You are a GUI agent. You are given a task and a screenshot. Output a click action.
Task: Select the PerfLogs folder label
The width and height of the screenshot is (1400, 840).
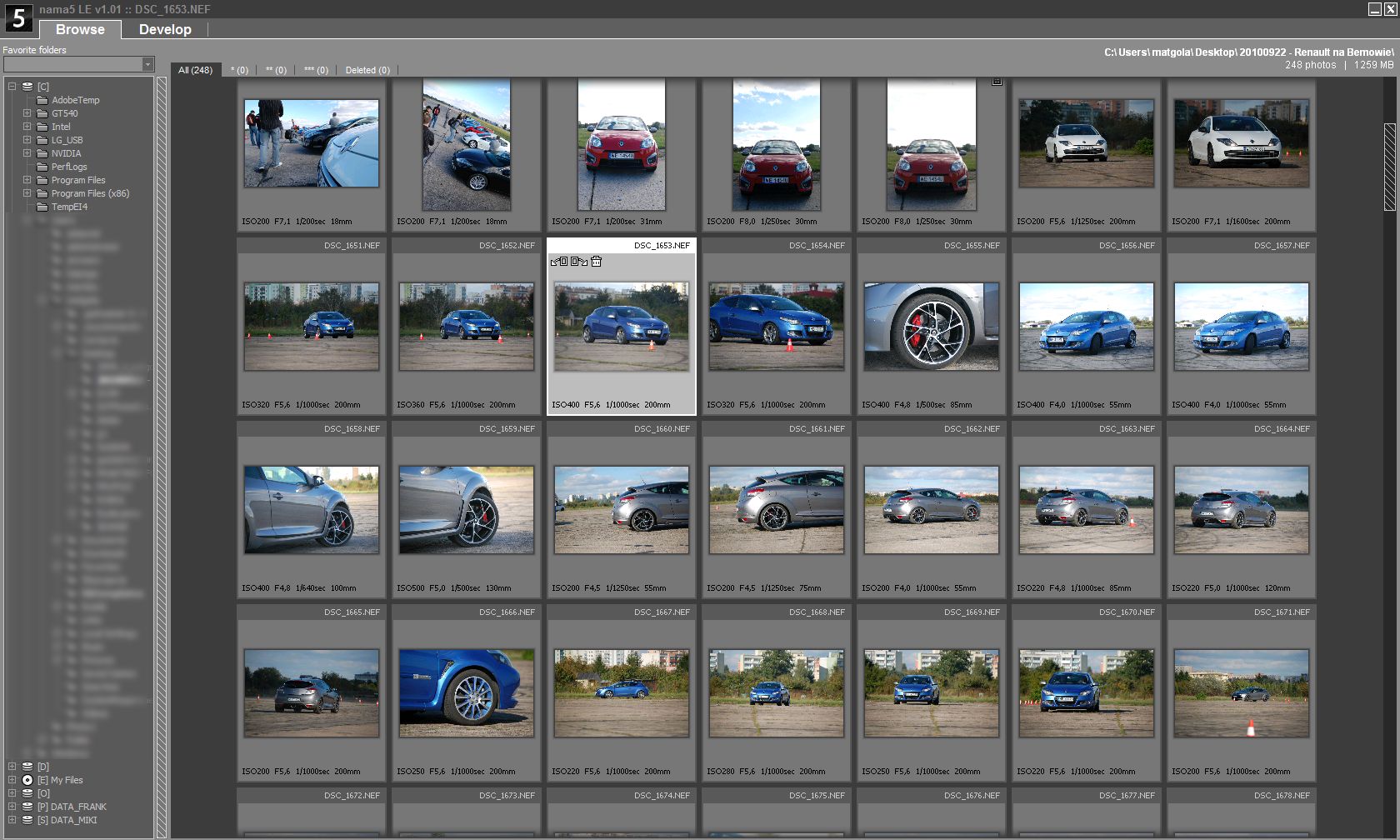pos(69,167)
